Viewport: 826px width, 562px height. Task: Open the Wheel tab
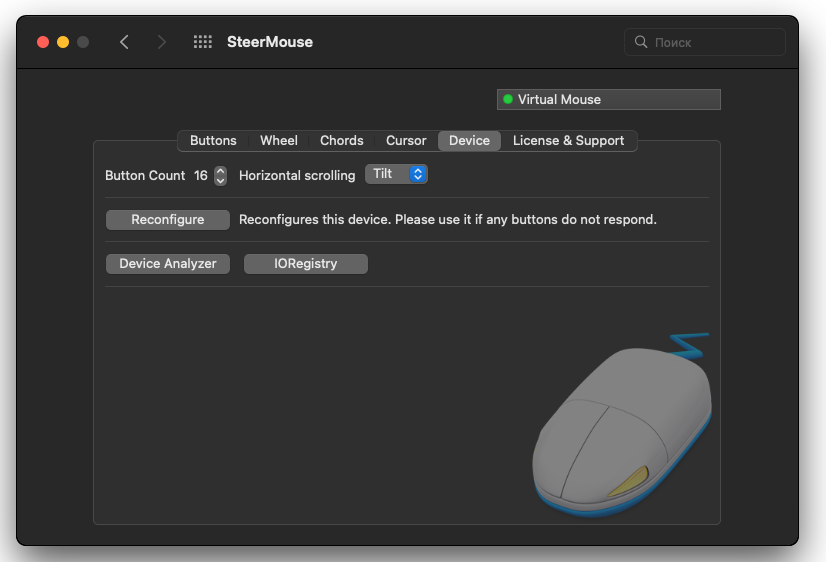(279, 141)
